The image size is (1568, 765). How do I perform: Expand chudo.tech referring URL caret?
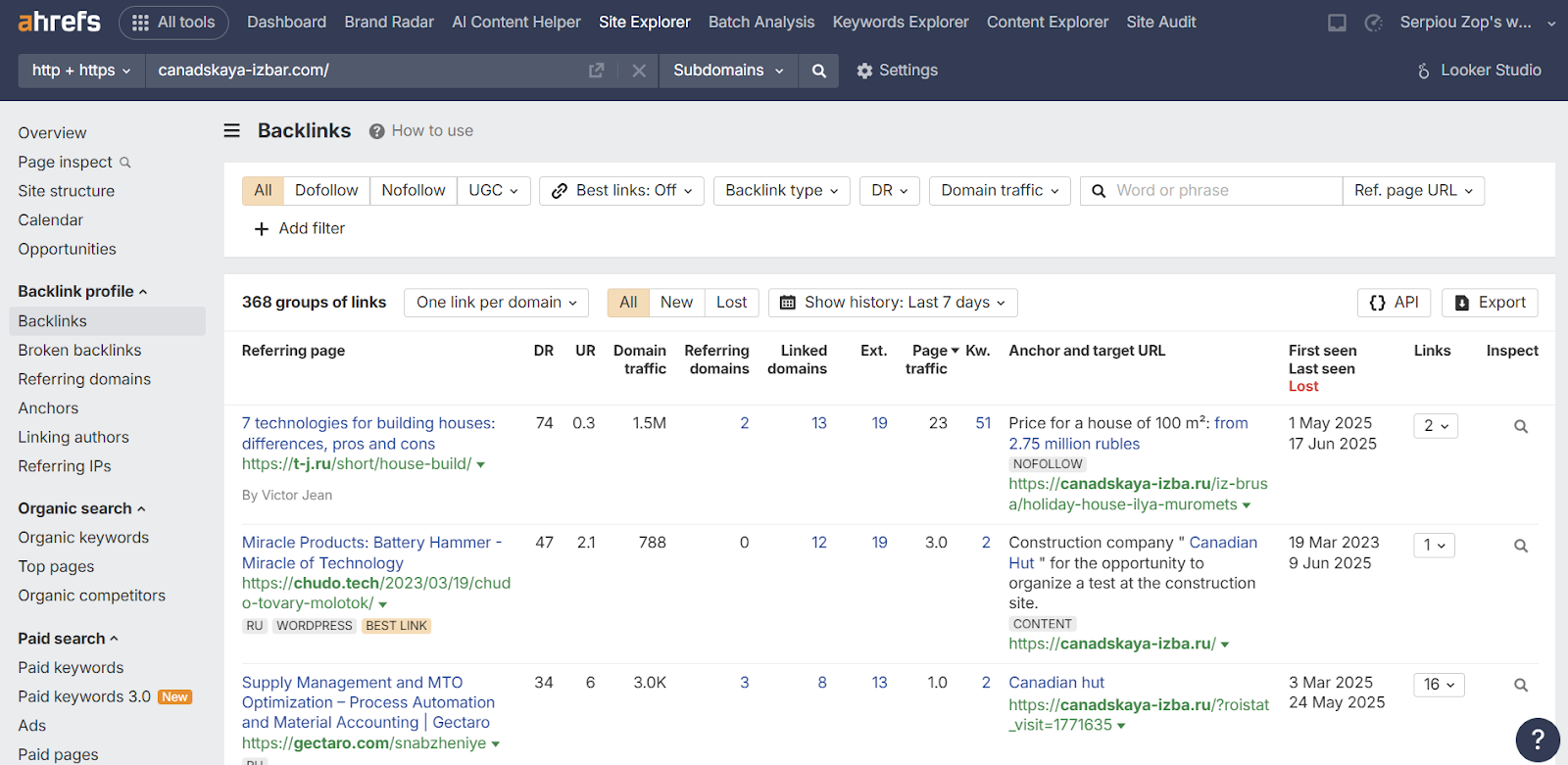point(383,604)
